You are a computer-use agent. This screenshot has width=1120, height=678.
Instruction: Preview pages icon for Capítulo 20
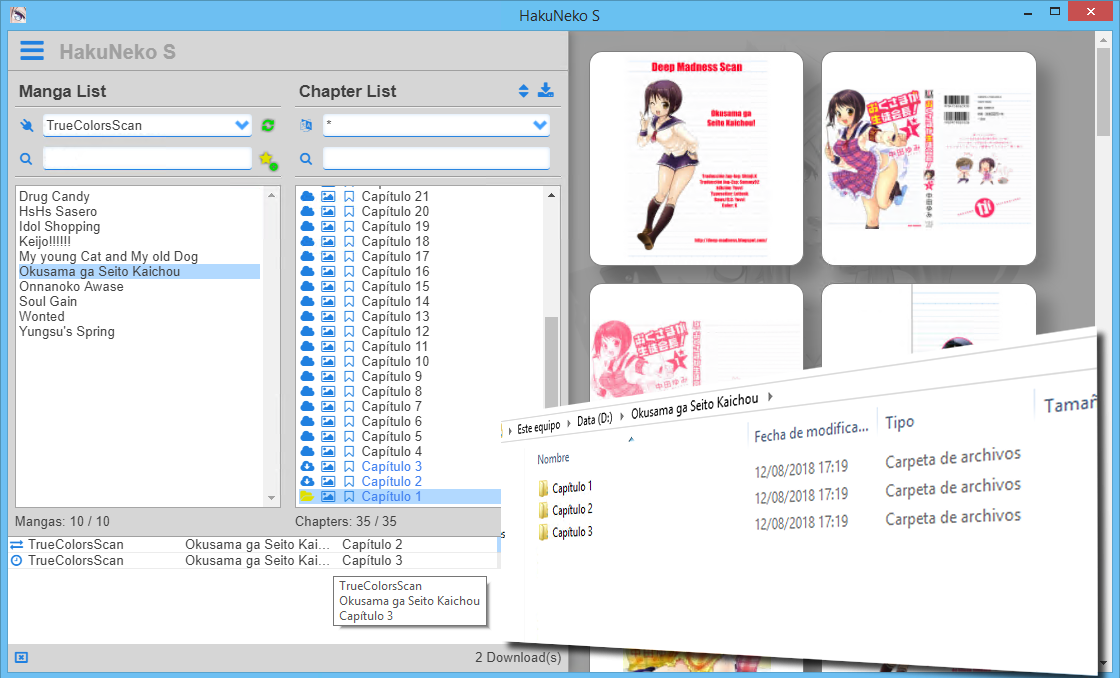click(328, 211)
